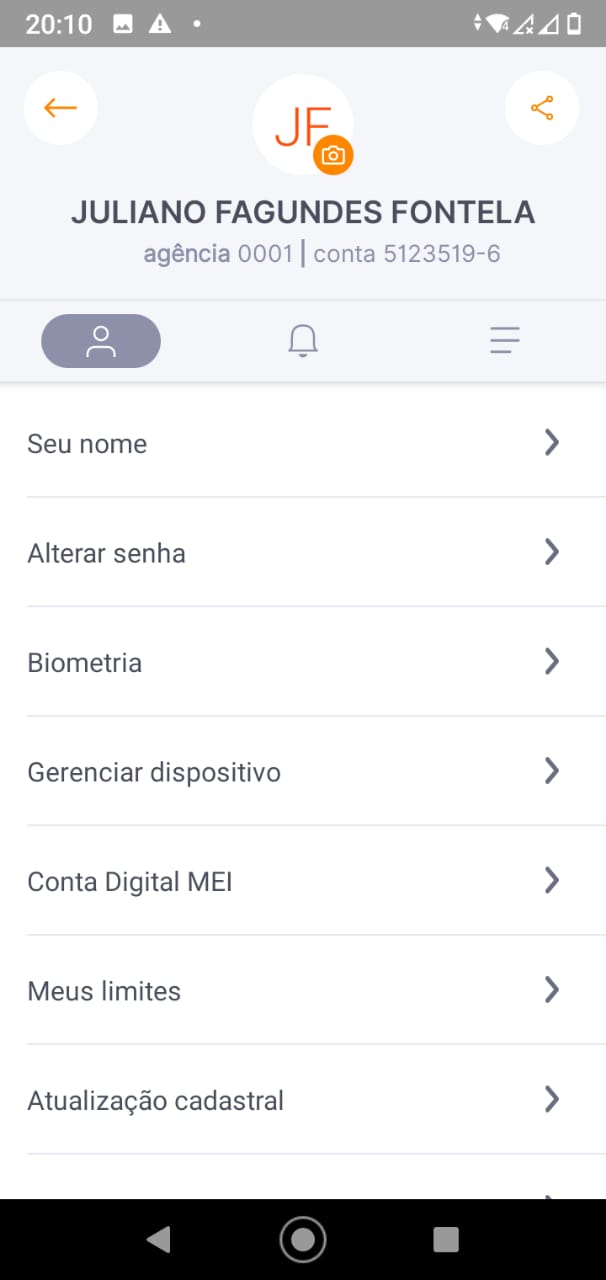
Task: Tap chevron beside Meus limites
Action: 551,990
